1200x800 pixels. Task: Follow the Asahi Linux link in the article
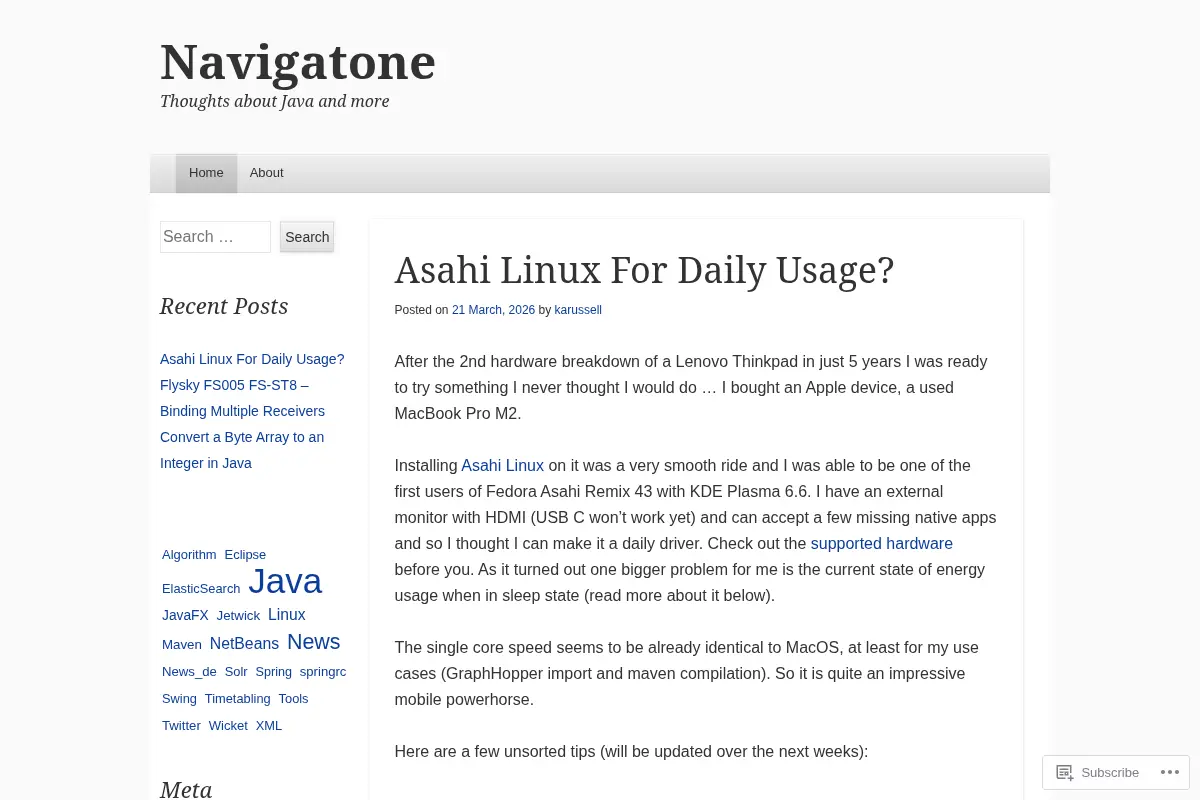pyautogui.click(x=502, y=465)
